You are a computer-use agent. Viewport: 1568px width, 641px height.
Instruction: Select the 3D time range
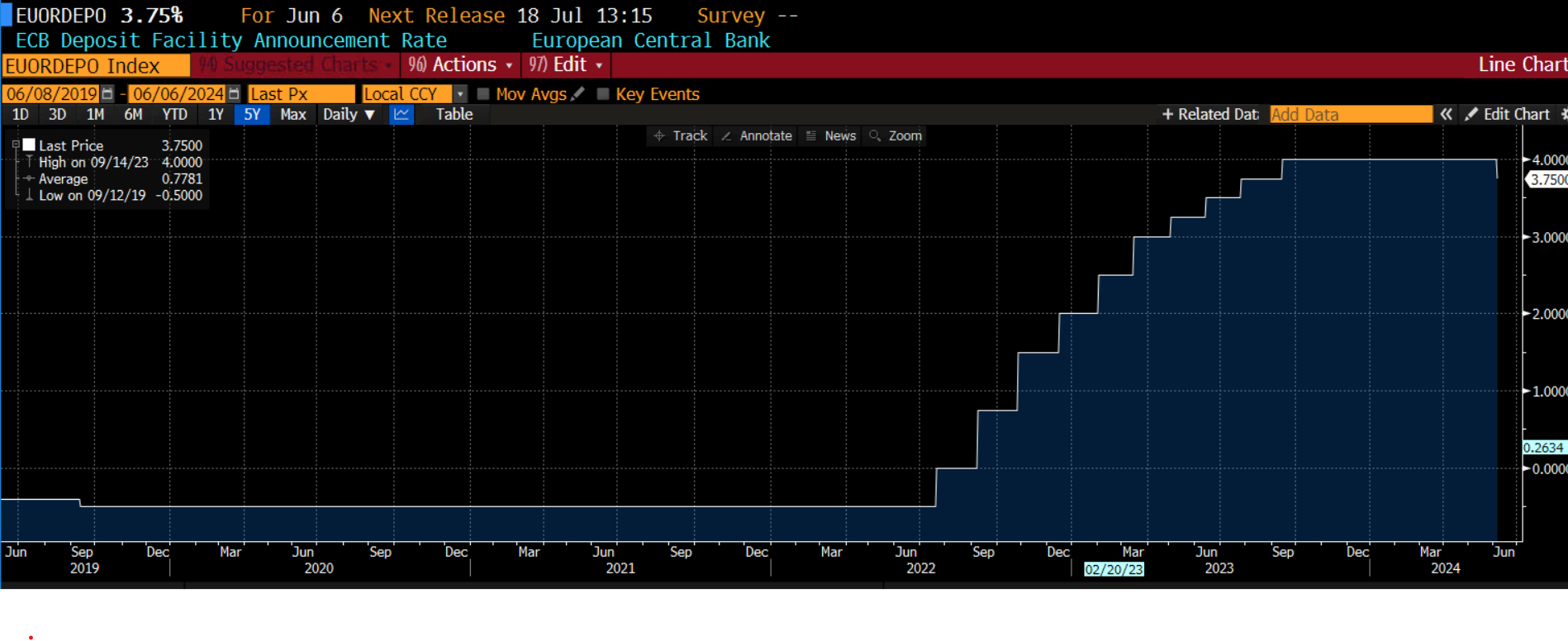58,115
